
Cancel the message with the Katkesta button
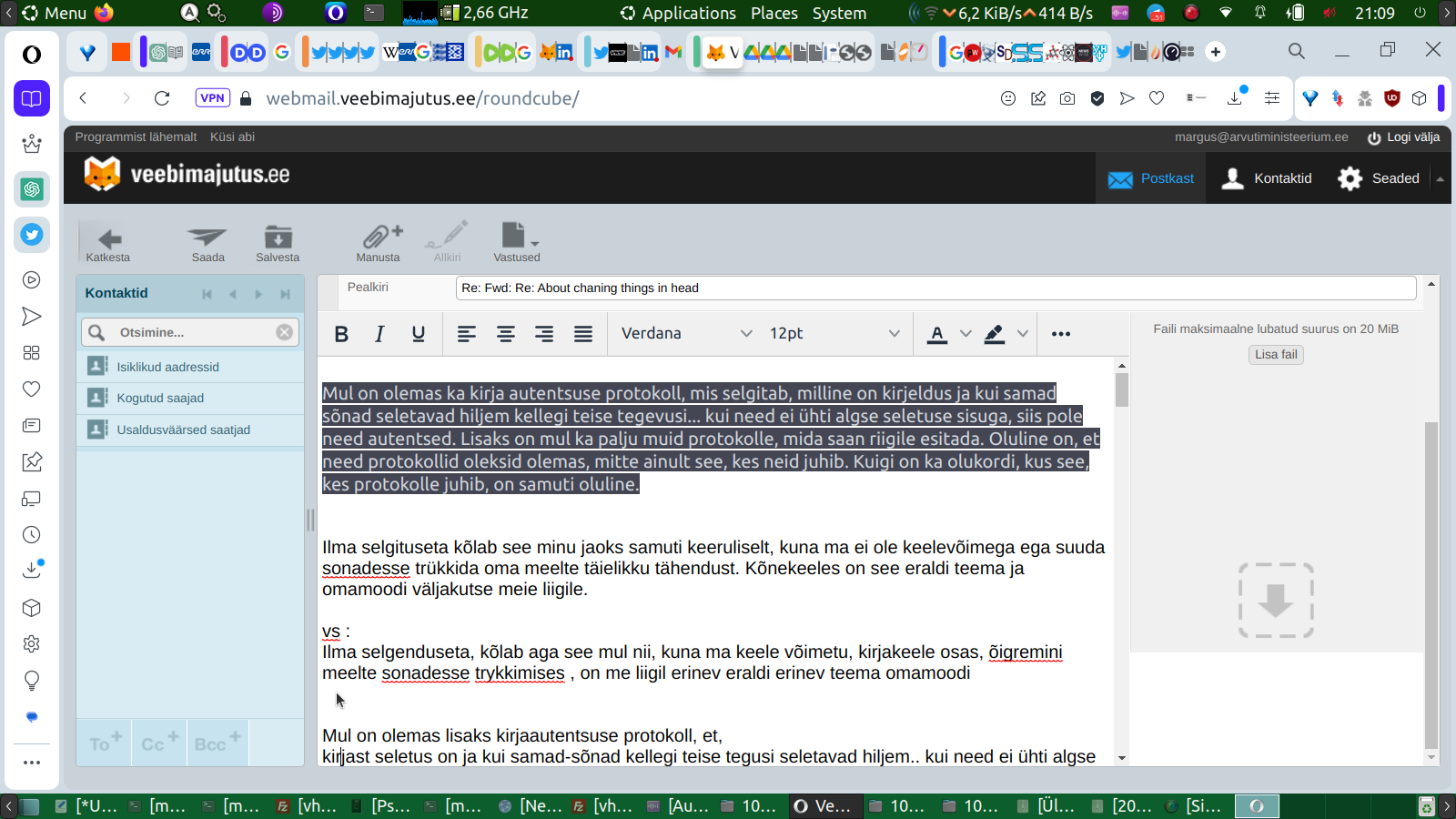108,244
